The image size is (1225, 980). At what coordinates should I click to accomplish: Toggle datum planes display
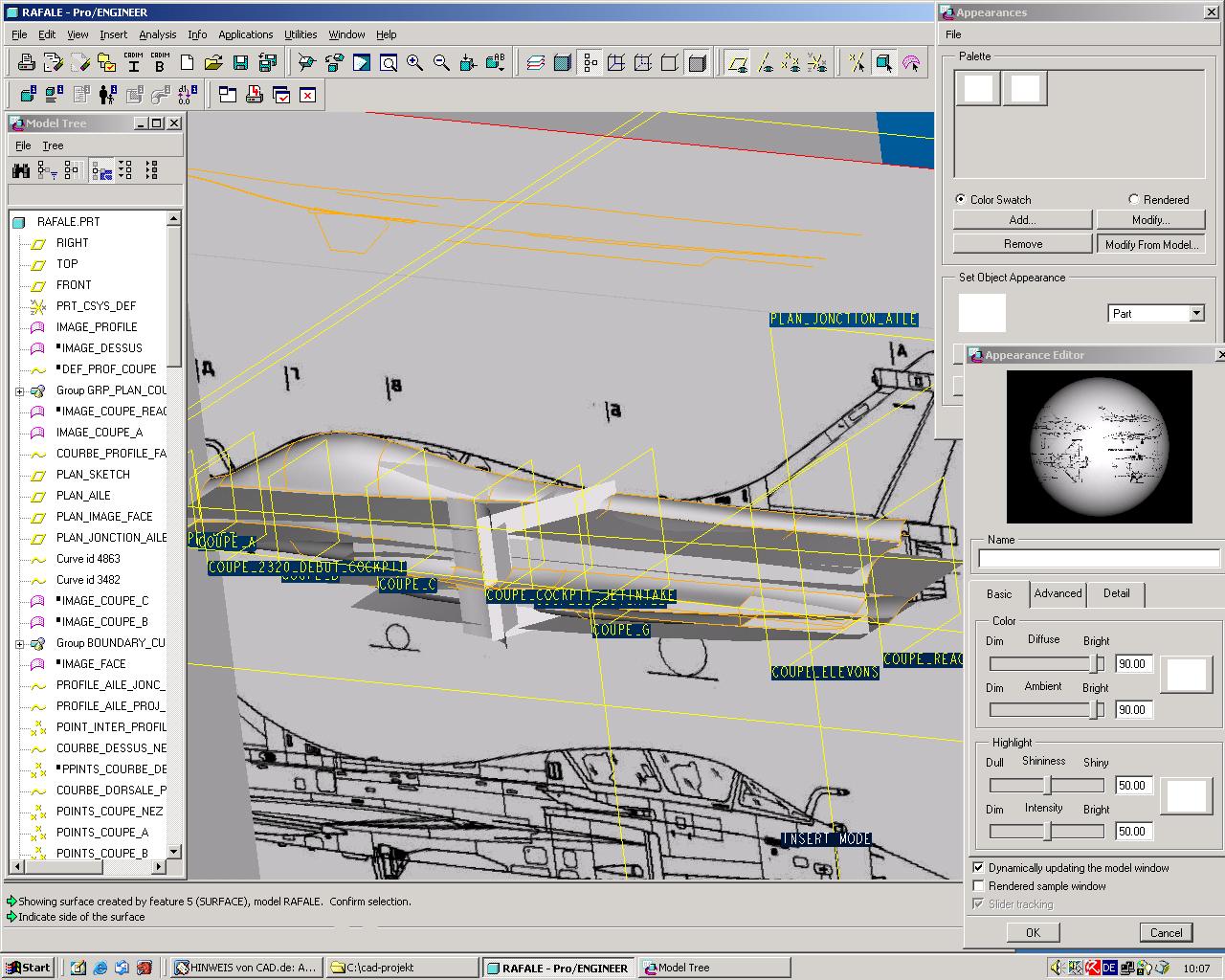click(x=737, y=63)
